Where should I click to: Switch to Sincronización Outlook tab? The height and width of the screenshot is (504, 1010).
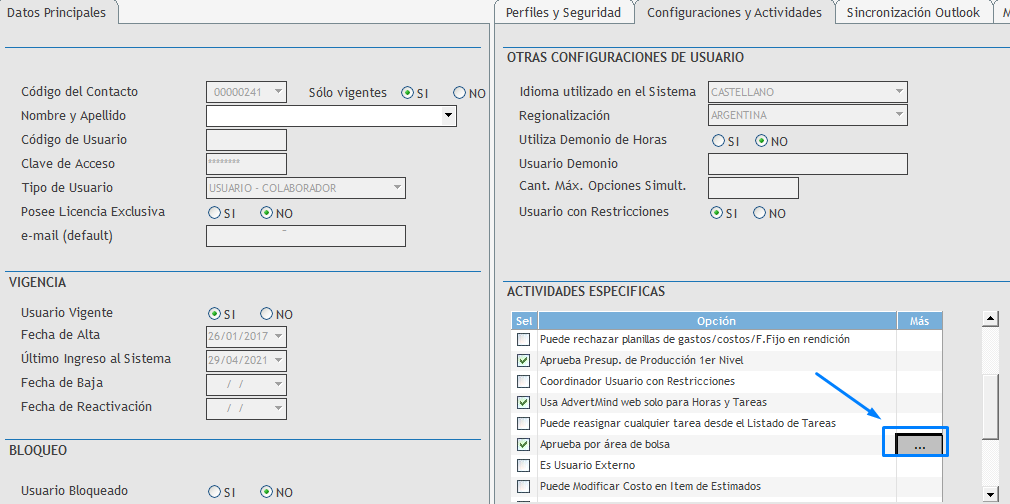point(912,13)
